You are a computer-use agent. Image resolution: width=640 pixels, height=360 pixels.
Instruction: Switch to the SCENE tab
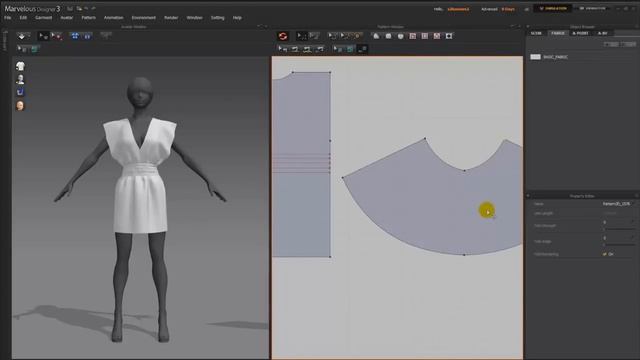click(x=536, y=33)
